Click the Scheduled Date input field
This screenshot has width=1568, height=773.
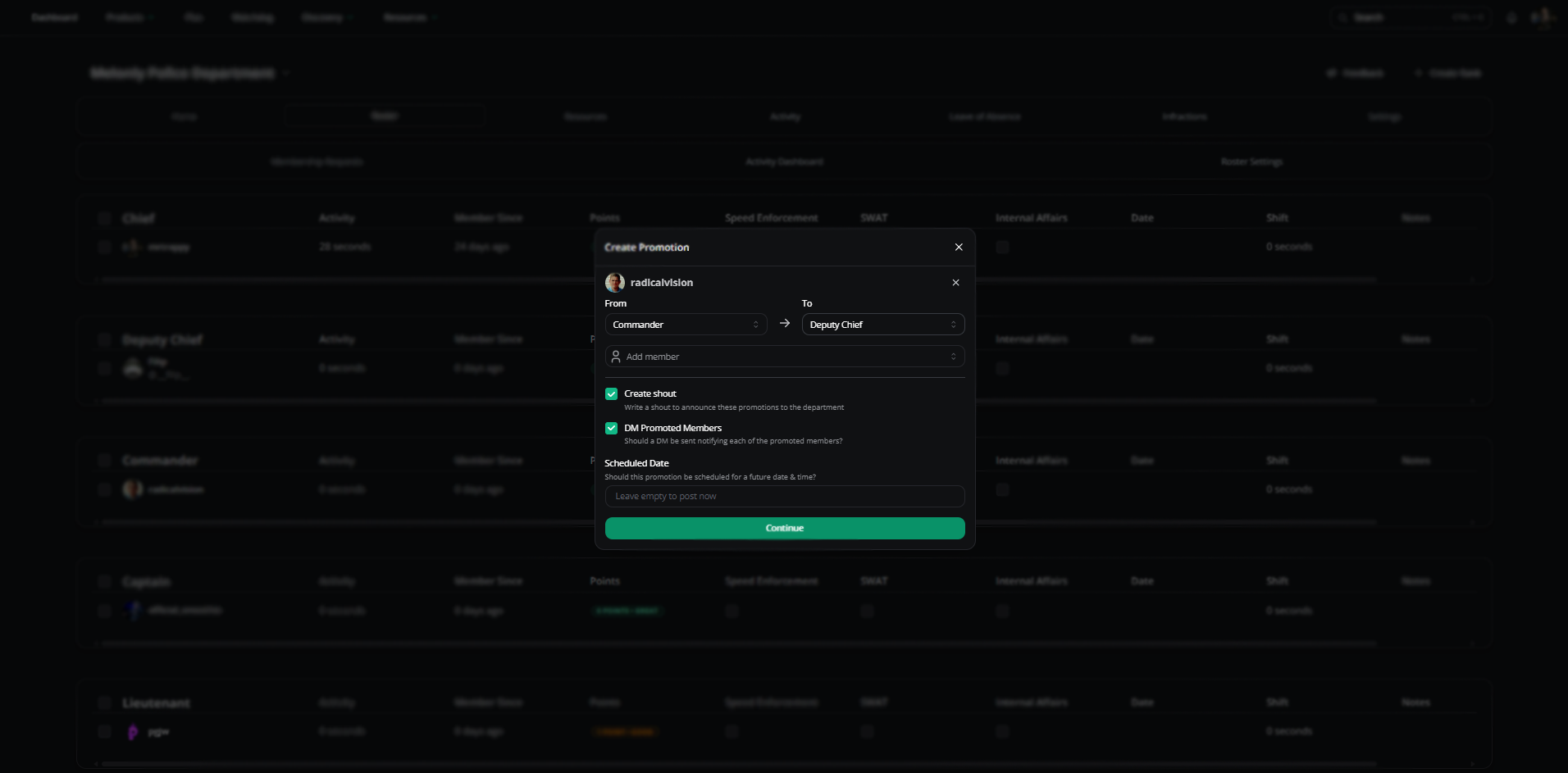[785, 496]
